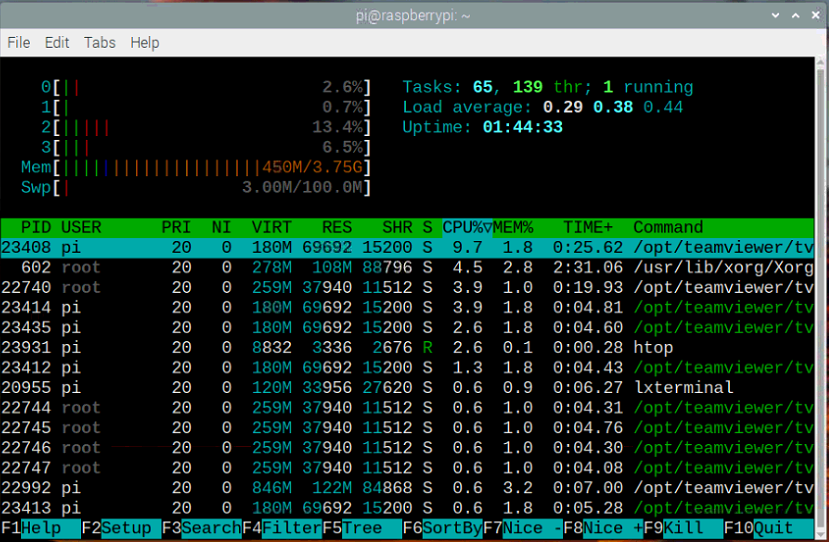Select the process row with PID 22740
The width and height of the screenshot is (829, 542).
pos(407,288)
